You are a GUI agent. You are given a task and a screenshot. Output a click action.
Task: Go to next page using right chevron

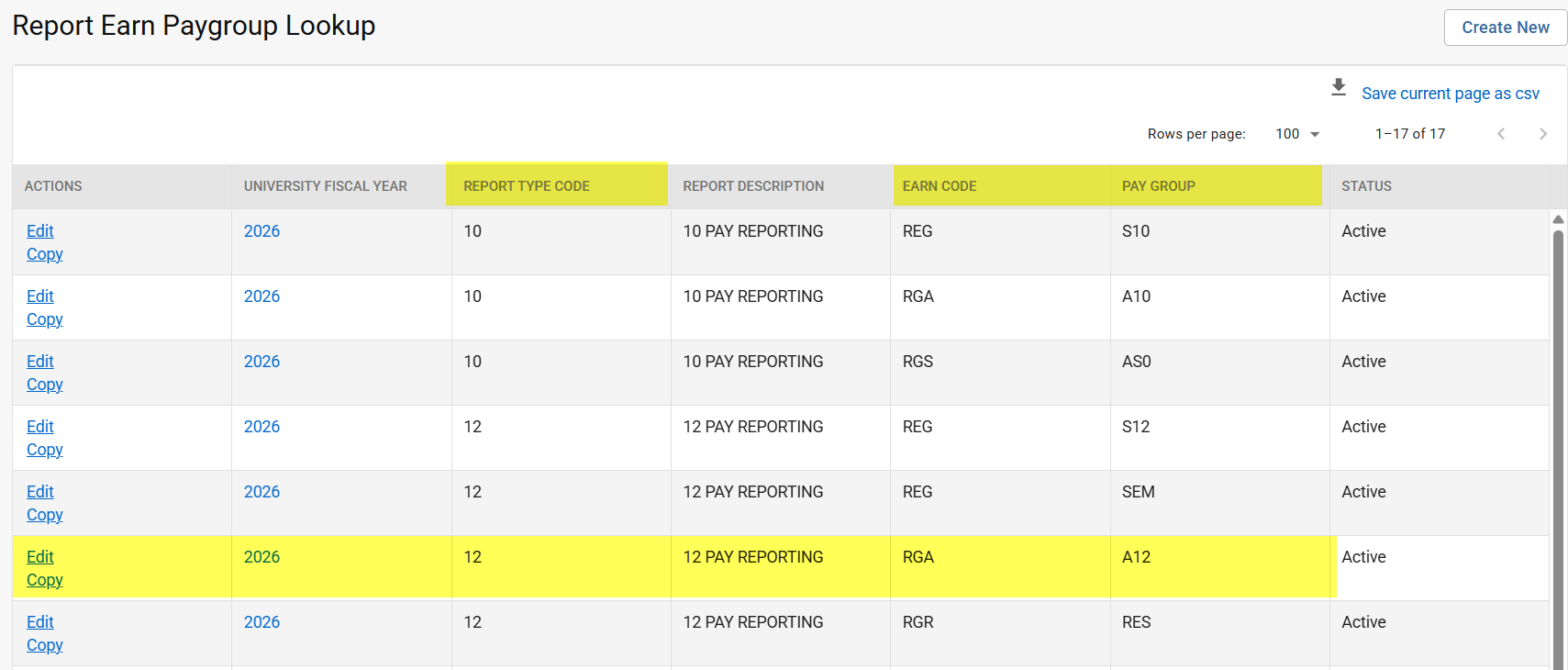(x=1542, y=134)
